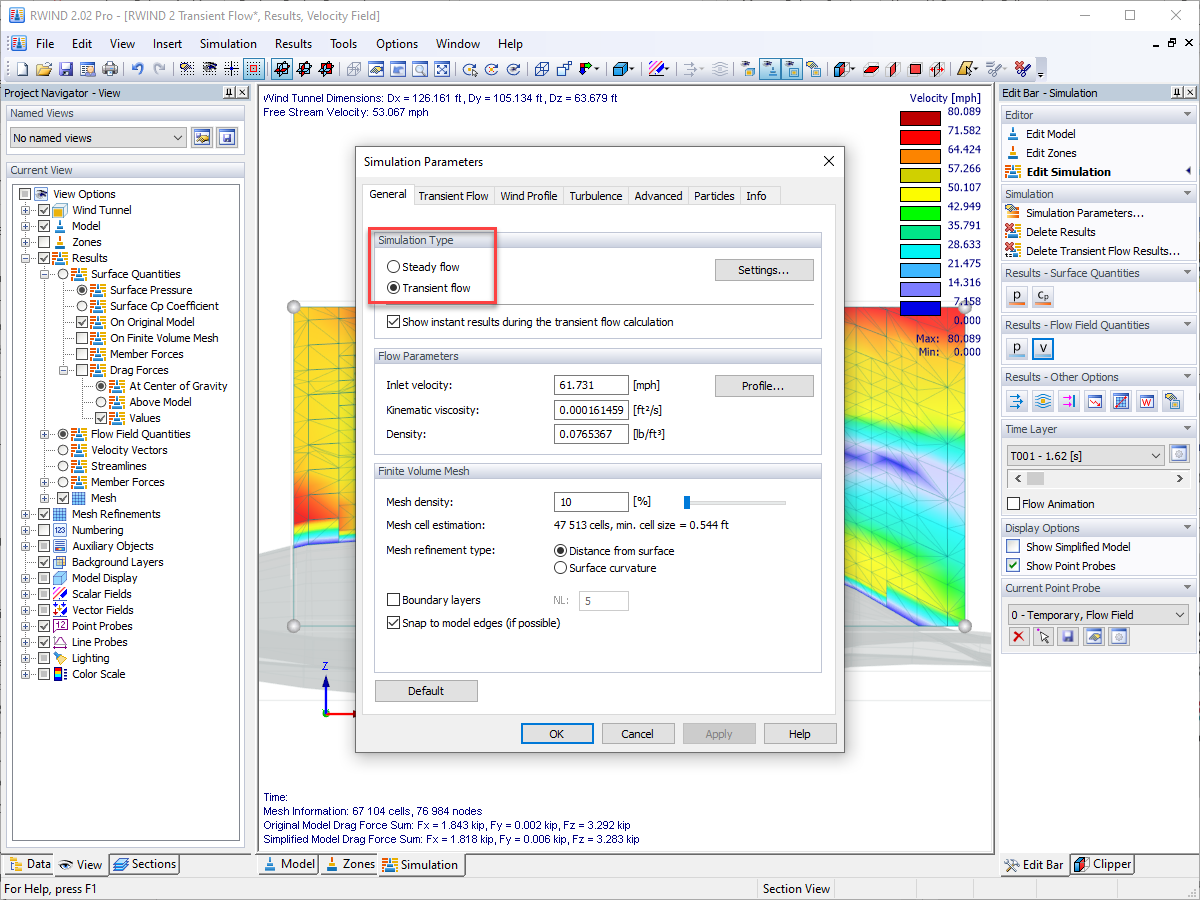The width and height of the screenshot is (1200, 900).
Task: Select the surface pressure (p) result icon
Action: [1016, 296]
